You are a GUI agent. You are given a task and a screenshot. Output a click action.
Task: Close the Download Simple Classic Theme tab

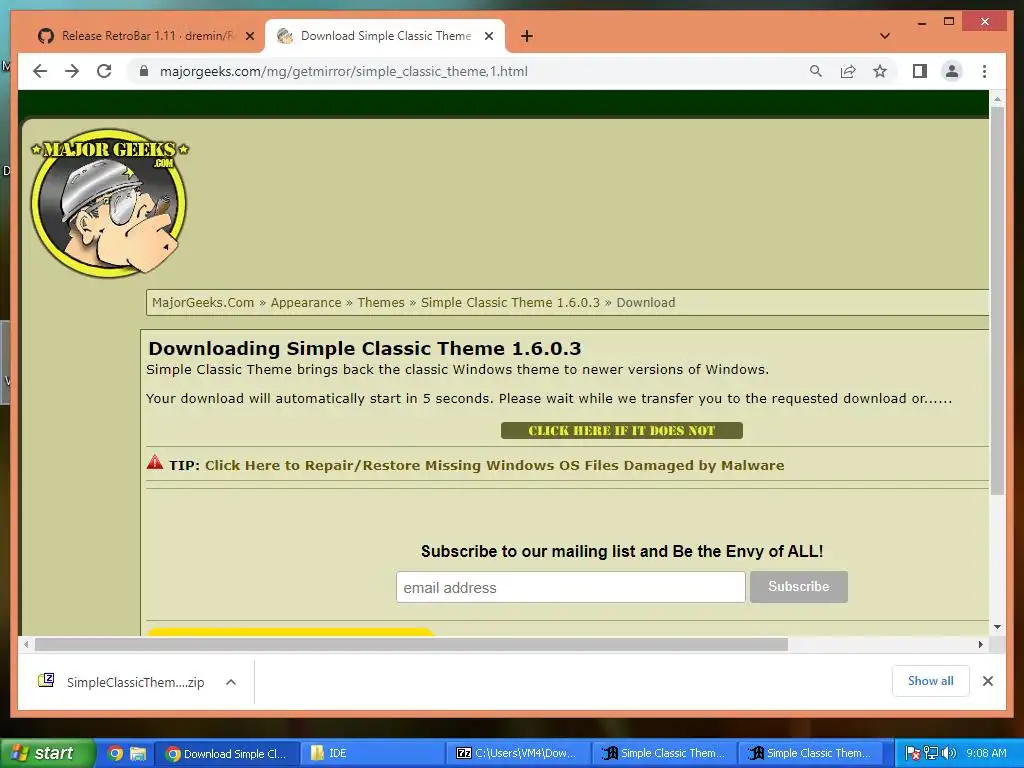tap(488, 36)
